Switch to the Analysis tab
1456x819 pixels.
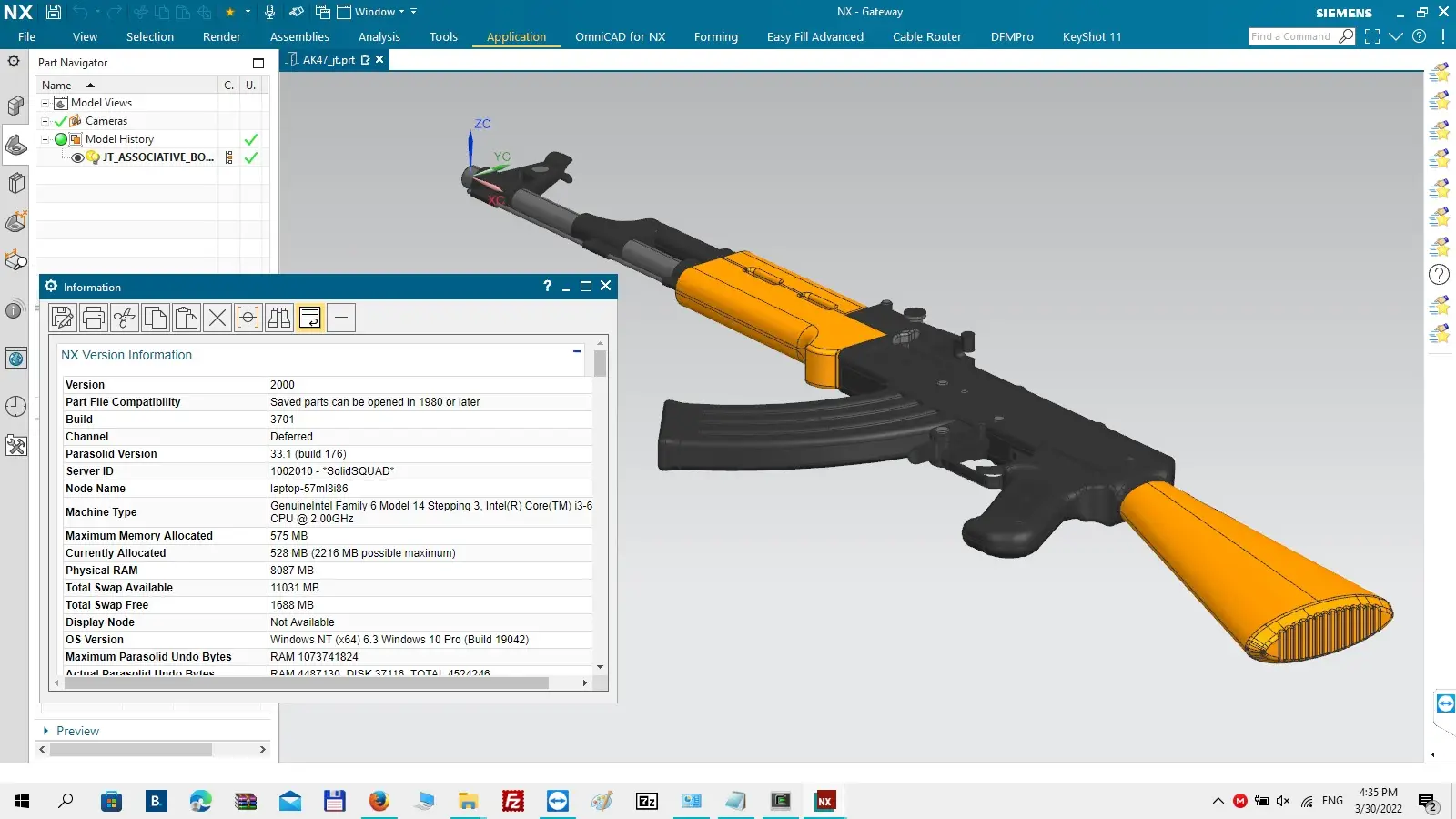[379, 36]
